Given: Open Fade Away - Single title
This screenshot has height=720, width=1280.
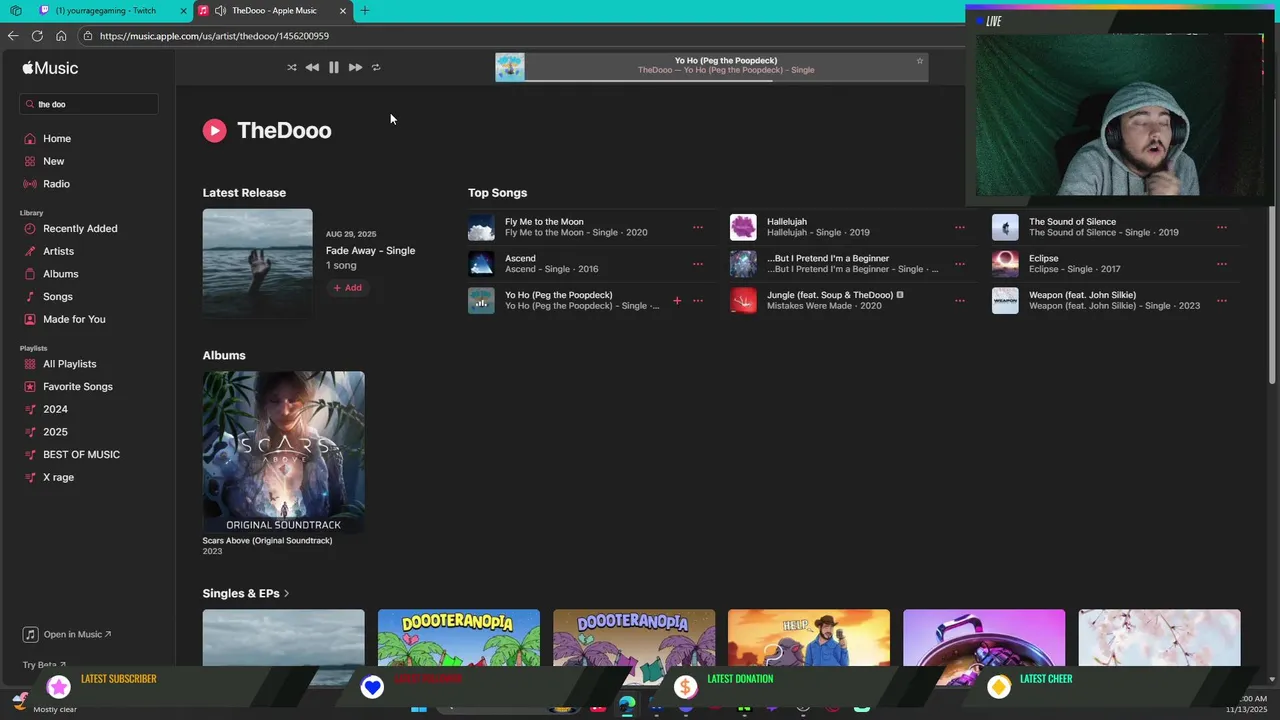Looking at the screenshot, I should (x=370, y=250).
